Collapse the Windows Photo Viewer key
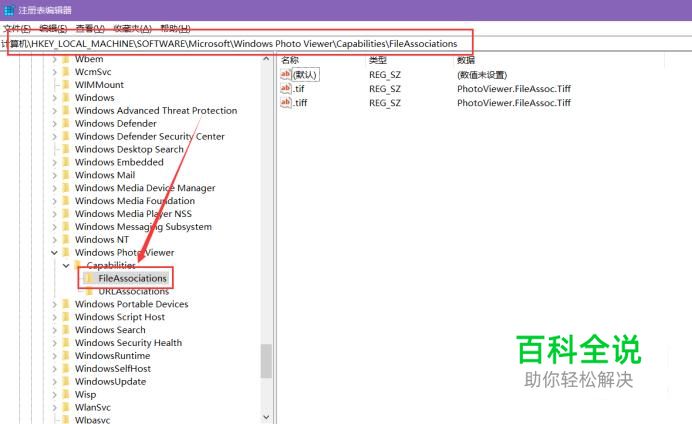Viewport: 692px width, 424px height. click(54, 252)
